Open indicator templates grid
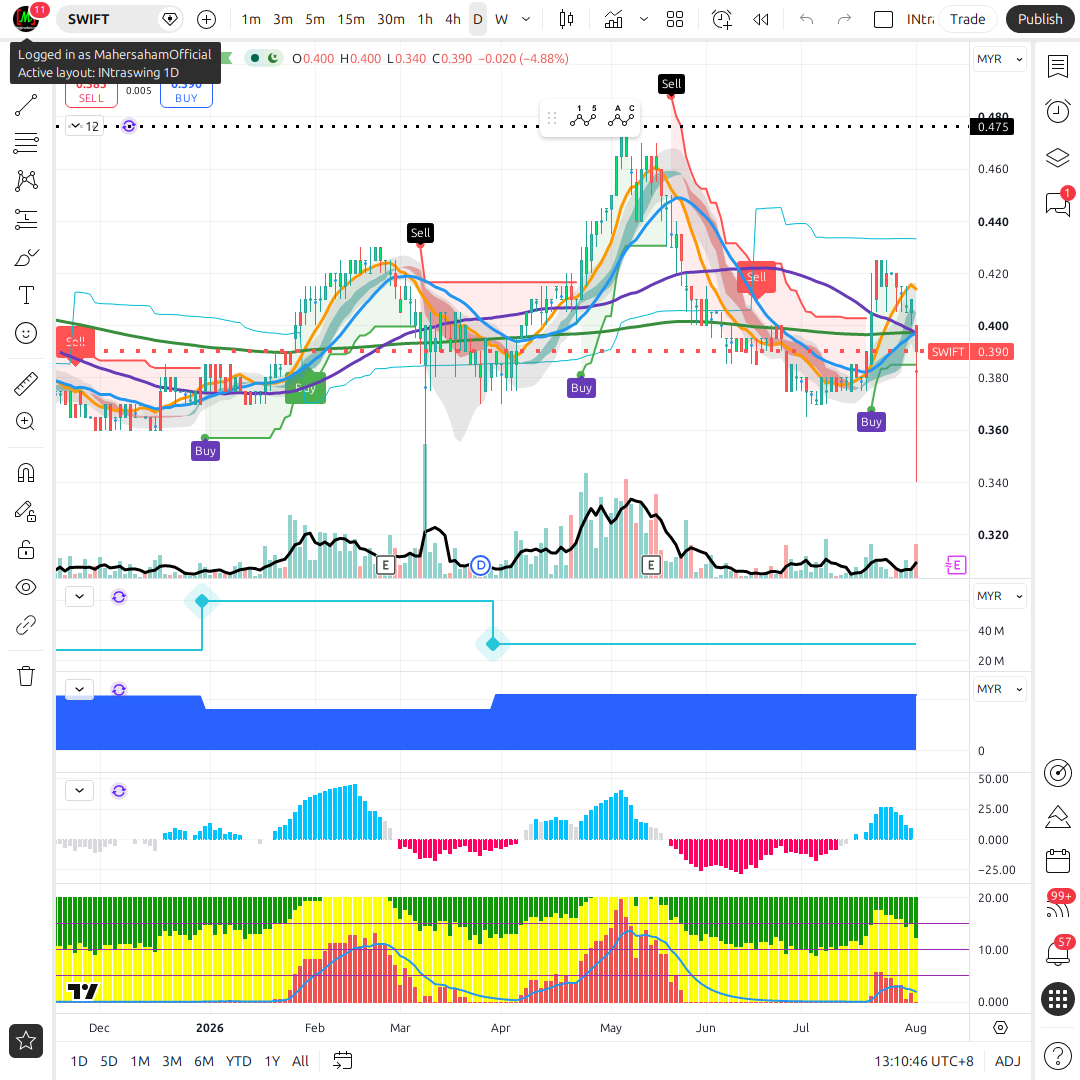 [675, 19]
